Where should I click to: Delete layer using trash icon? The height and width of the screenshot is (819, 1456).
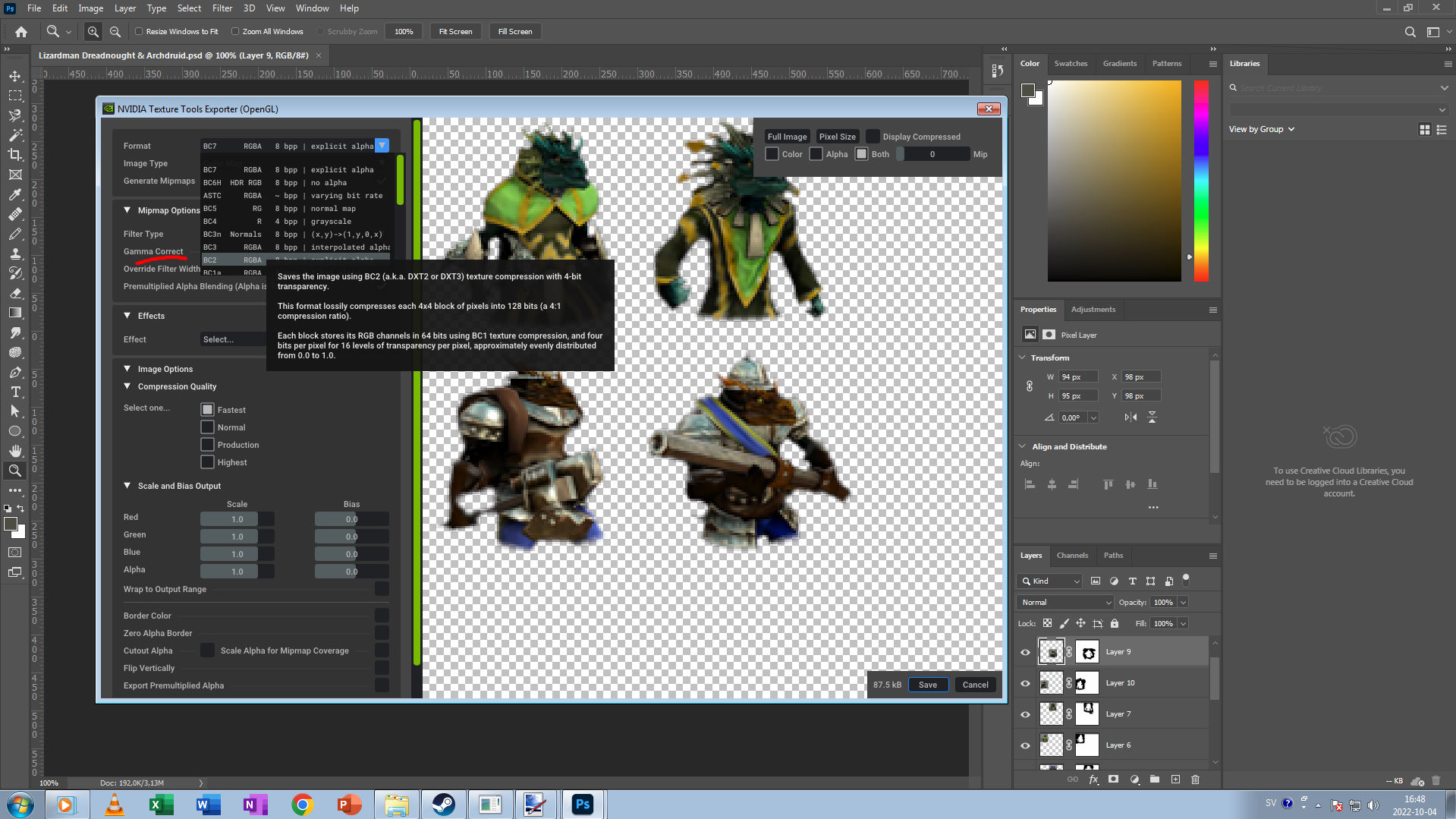[x=1195, y=780]
